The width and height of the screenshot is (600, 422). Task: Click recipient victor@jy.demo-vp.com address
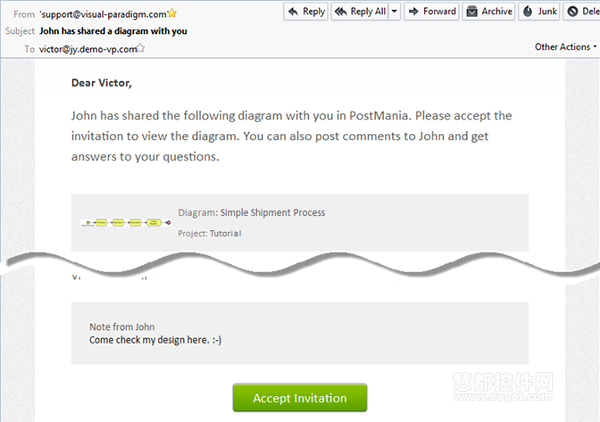coord(88,49)
